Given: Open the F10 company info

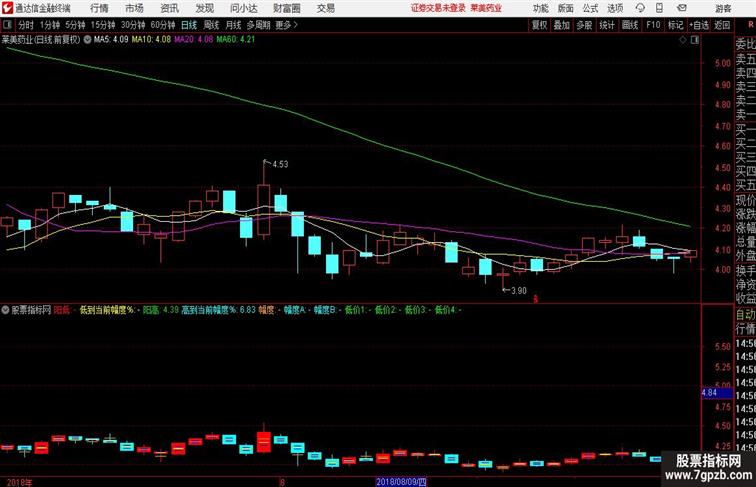Looking at the screenshot, I should click(x=653, y=25).
